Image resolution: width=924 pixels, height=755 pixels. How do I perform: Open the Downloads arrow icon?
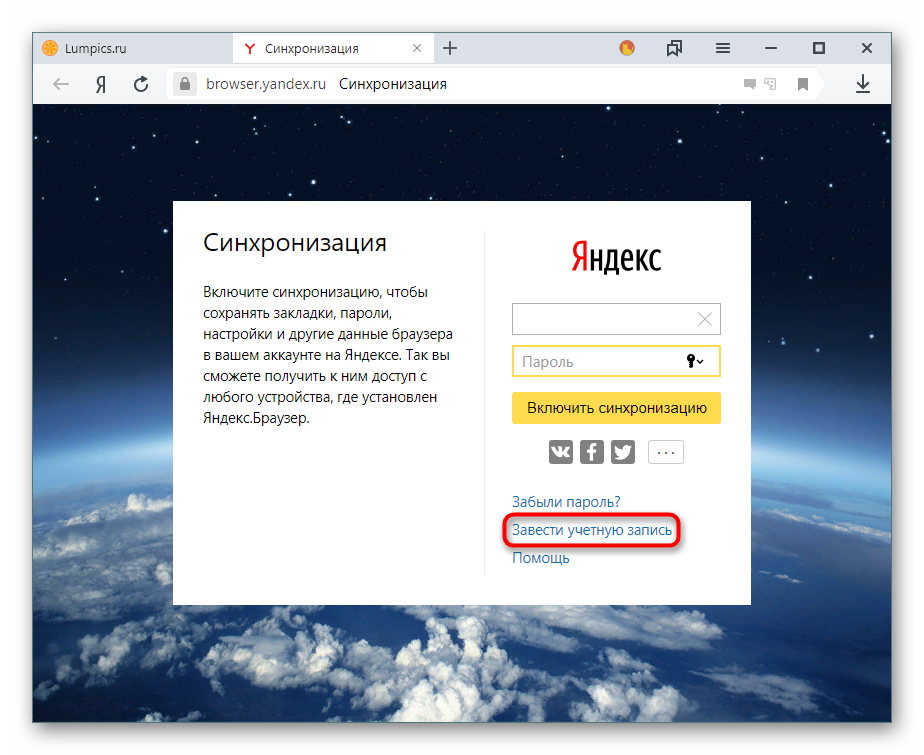click(x=862, y=85)
